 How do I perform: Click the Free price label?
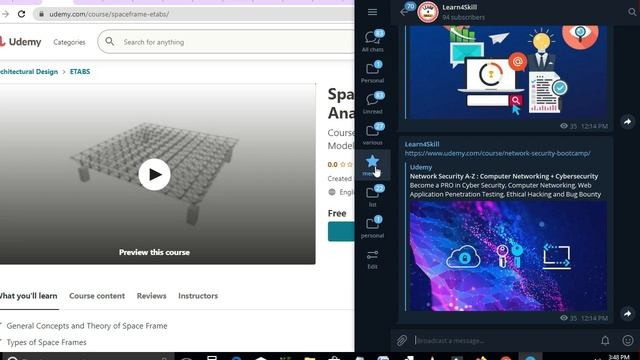[x=337, y=213]
